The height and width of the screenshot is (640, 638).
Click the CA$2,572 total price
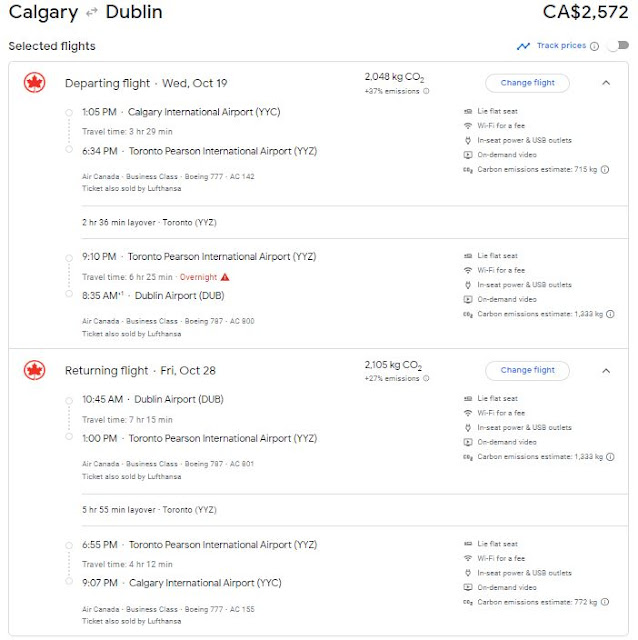click(585, 12)
